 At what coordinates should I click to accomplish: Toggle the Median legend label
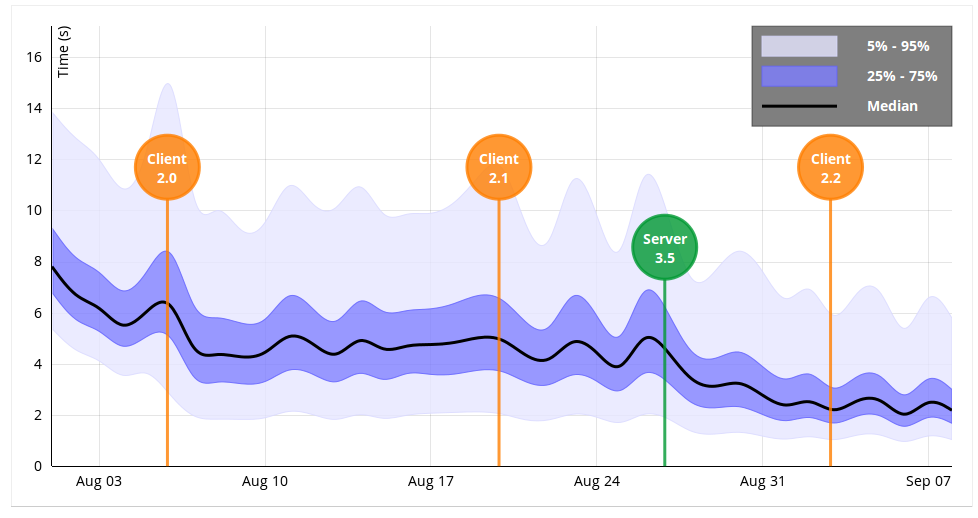click(892, 106)
